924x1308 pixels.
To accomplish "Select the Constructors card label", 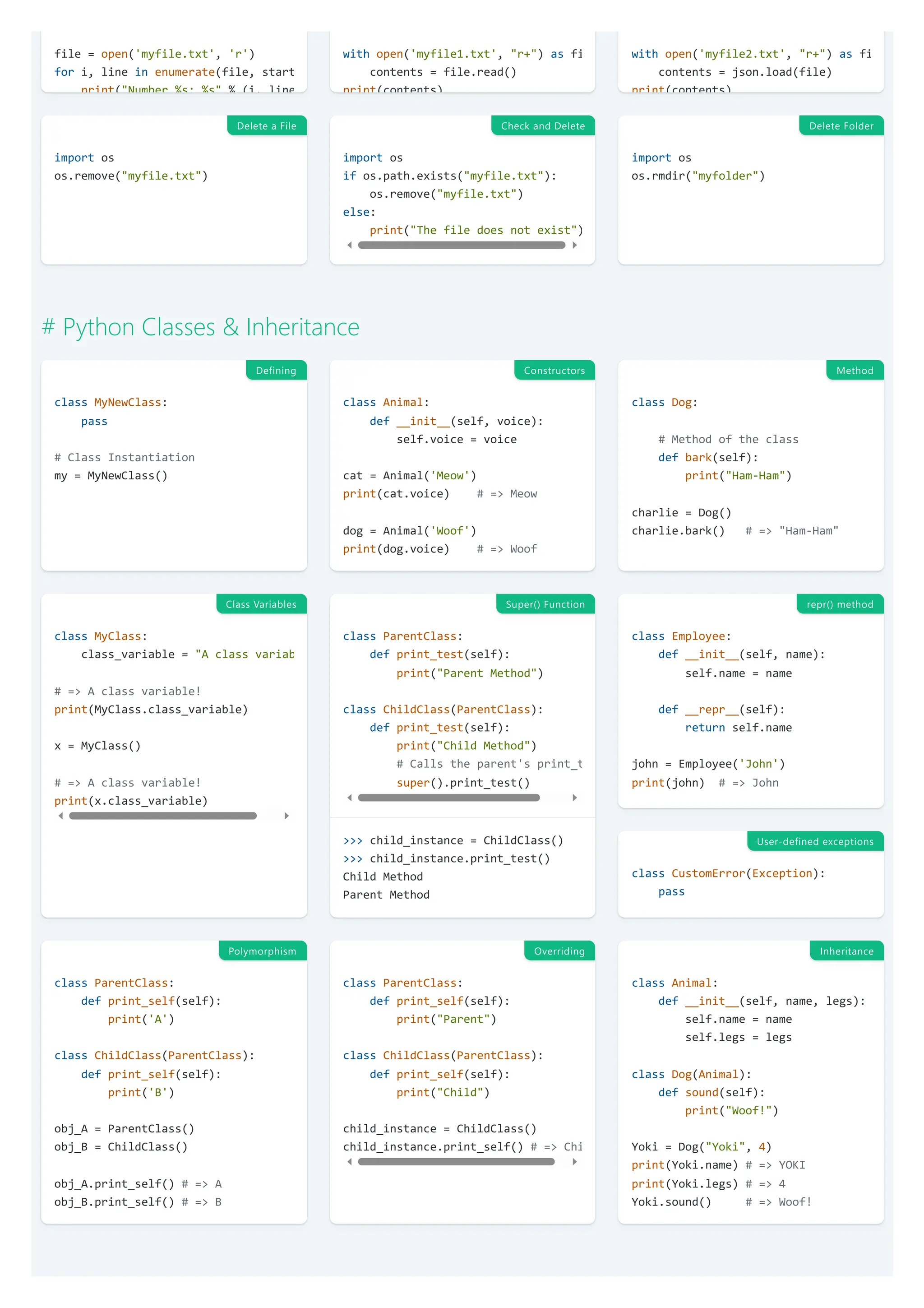I will tap(554, 370).
